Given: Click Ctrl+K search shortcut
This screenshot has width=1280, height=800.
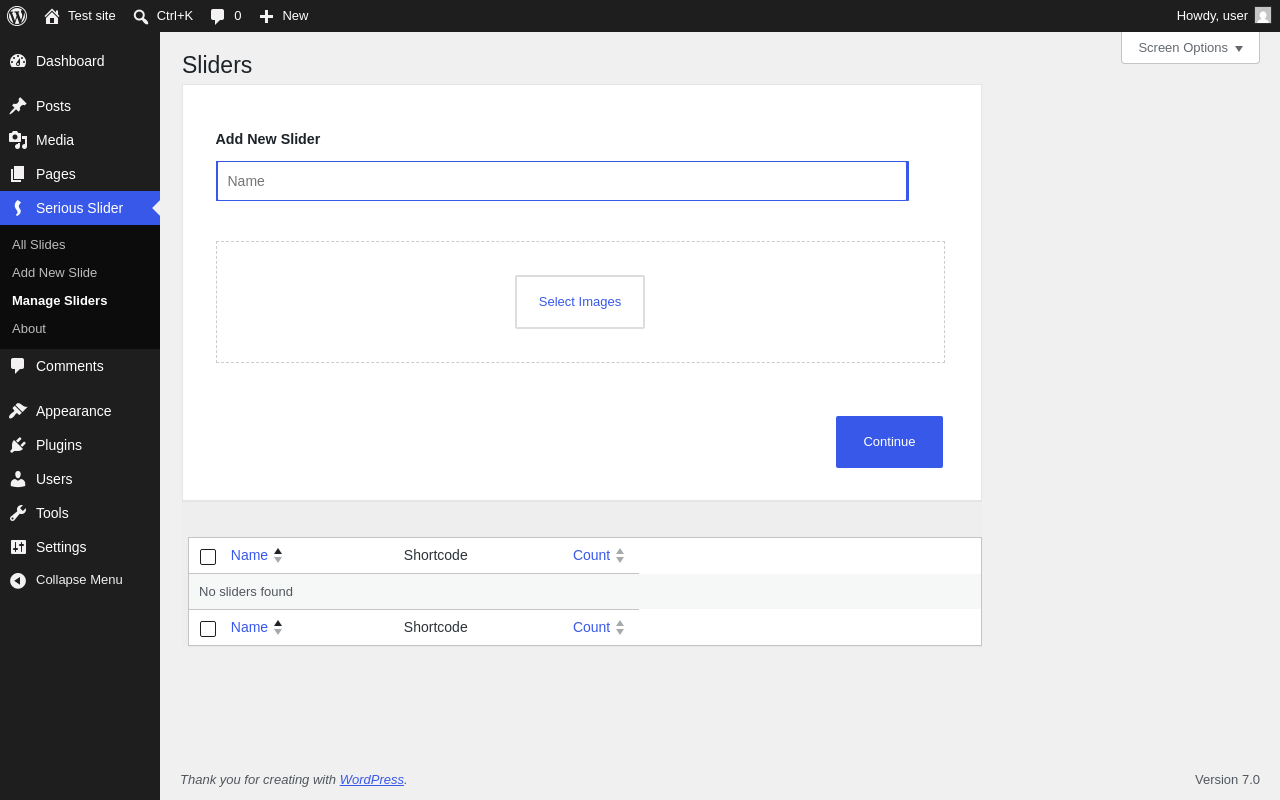Looking at the screenshot, I should point(163,16).
